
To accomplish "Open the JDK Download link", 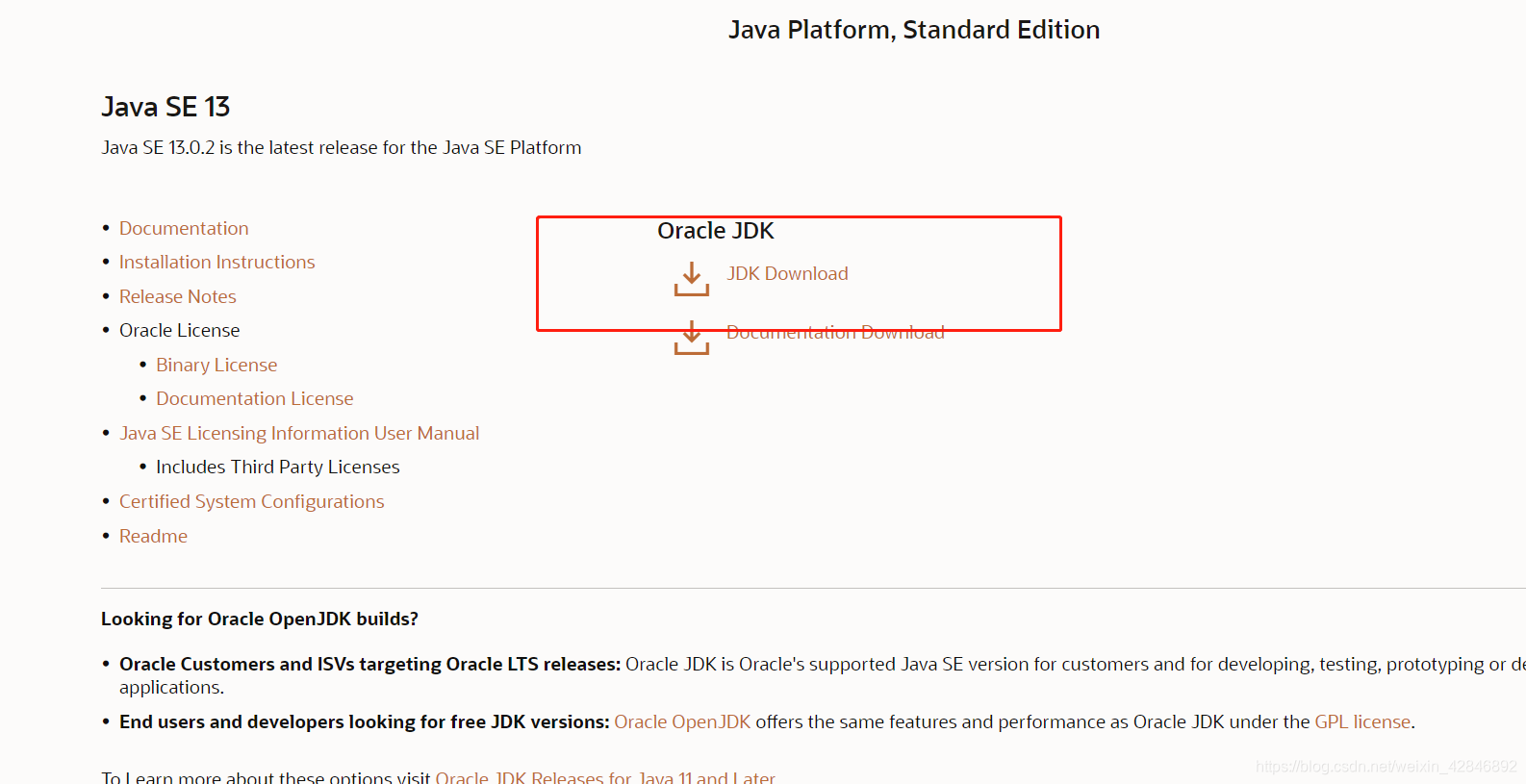I will click(x=787, y=273).
